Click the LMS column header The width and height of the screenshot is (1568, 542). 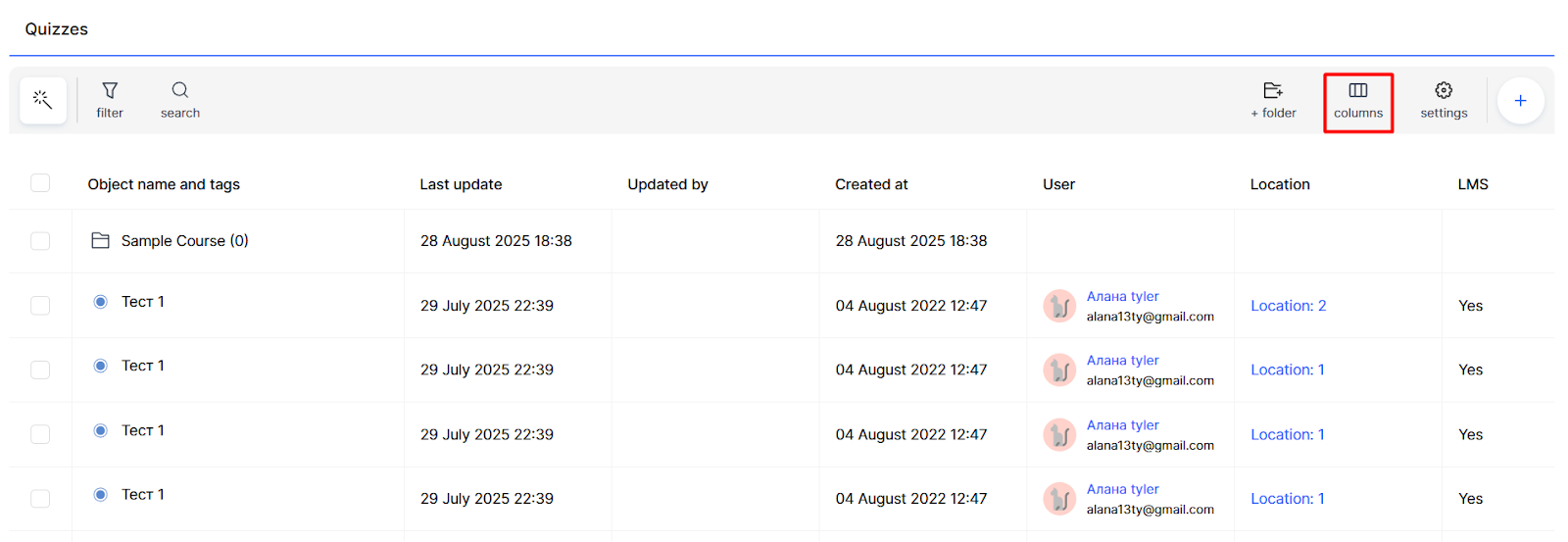coord(1472,184)
